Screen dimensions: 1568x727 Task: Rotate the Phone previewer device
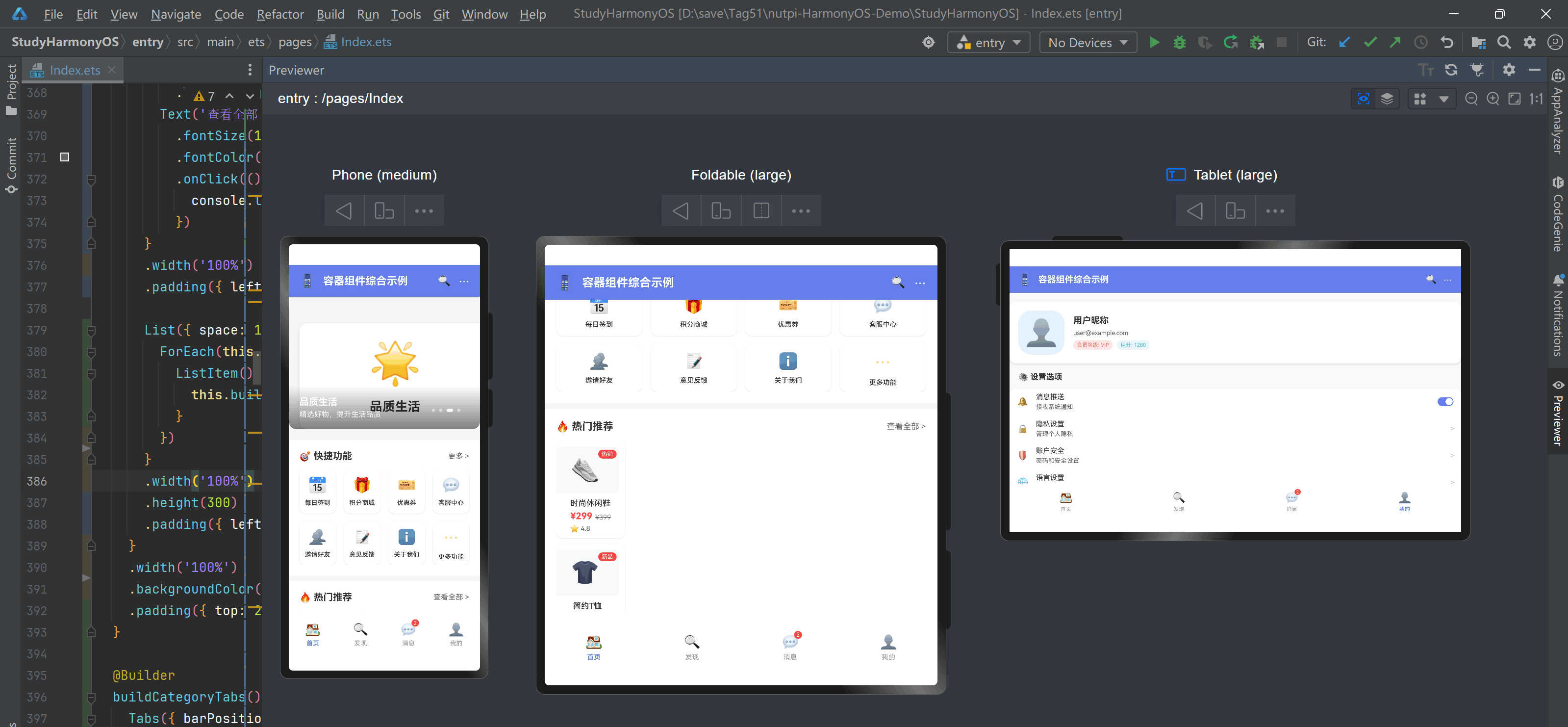point(383,210)
